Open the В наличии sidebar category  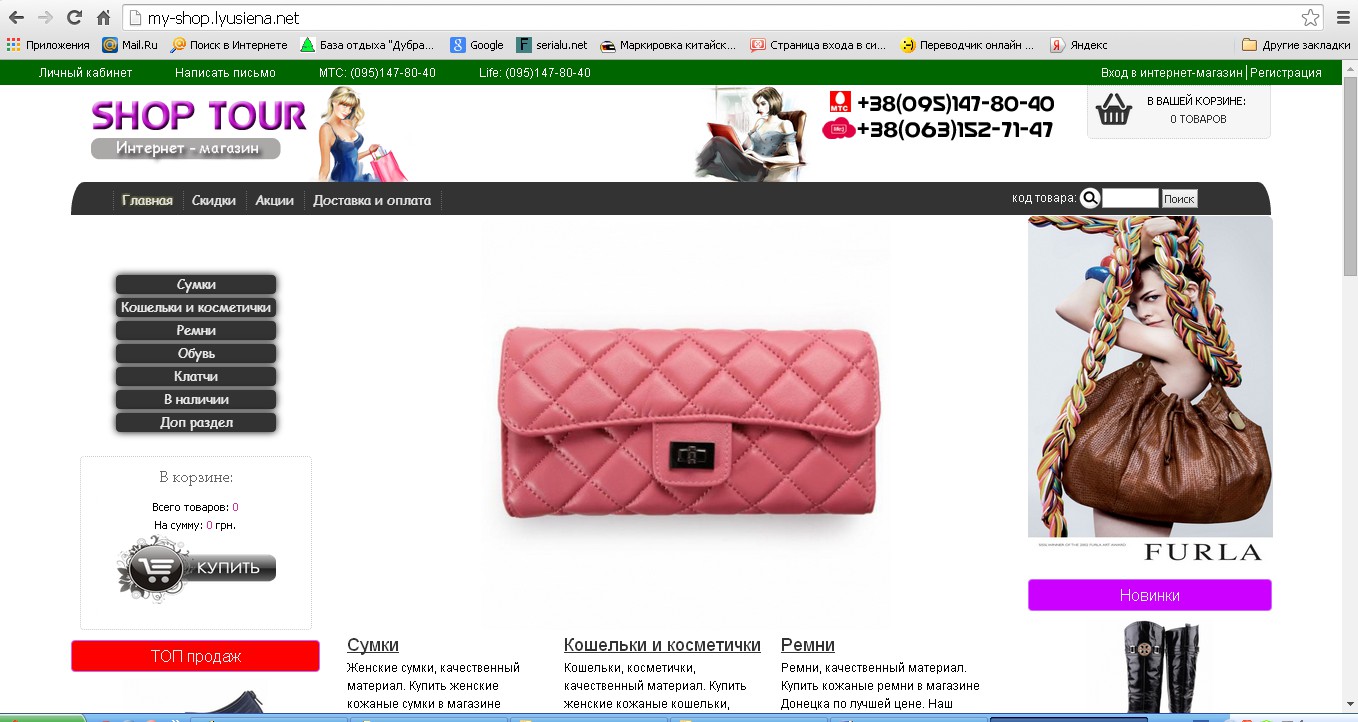(196, 400)
